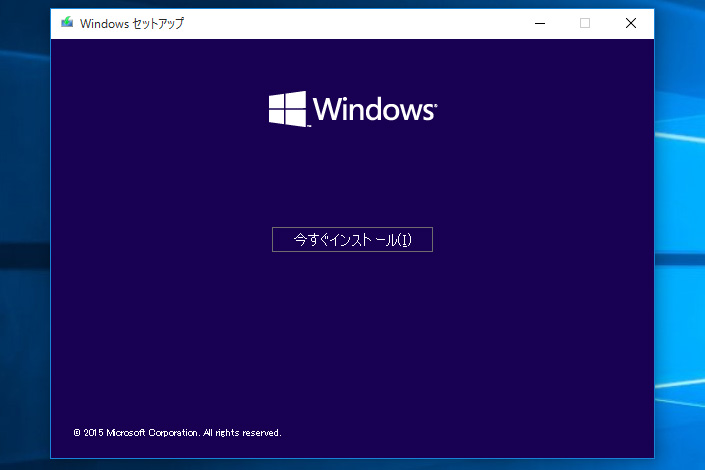Click the 今すぐインストール(I) button
Viewport: 705px width, 470px height.
click(x=352, y=239)
